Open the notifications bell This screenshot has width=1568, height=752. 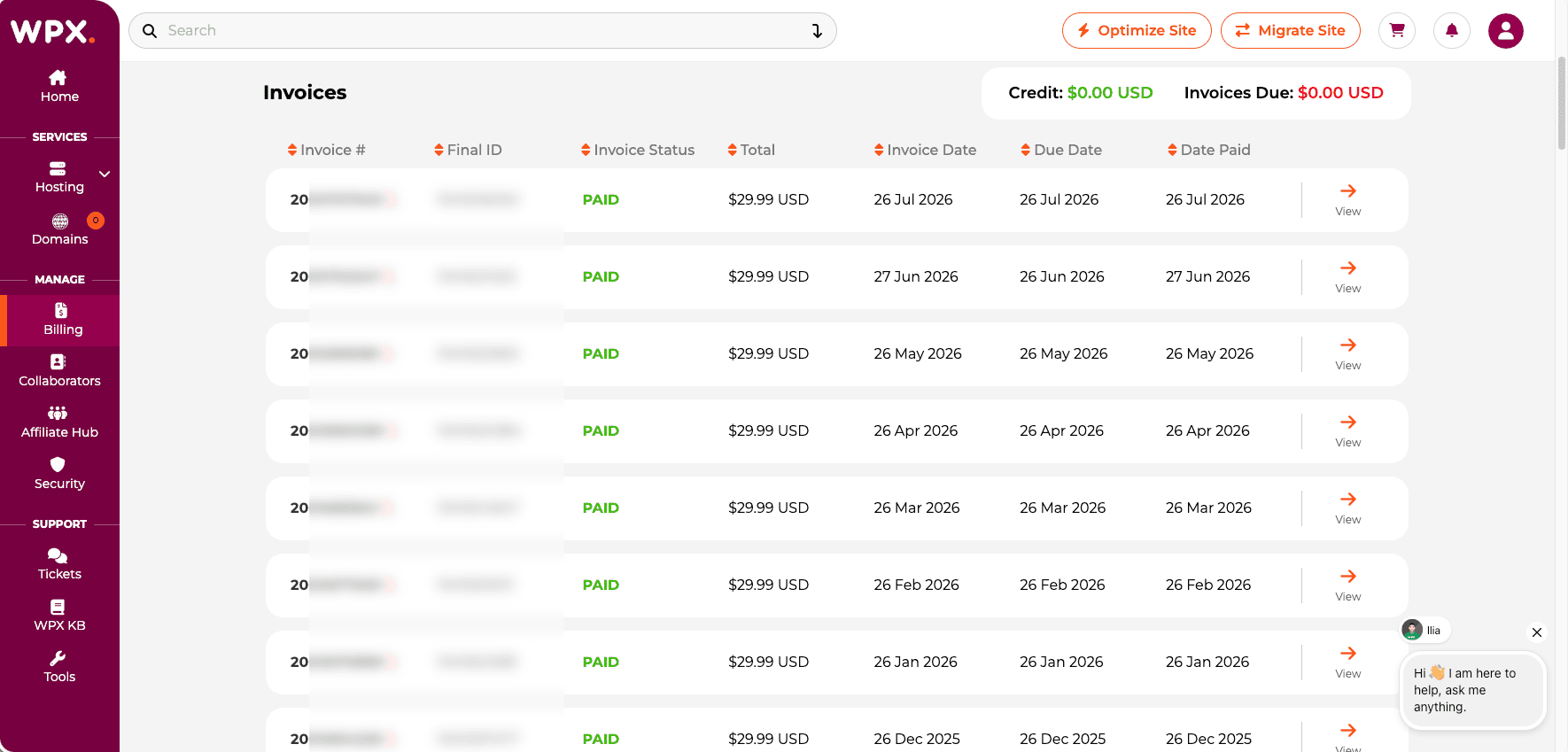point(1452,31)
